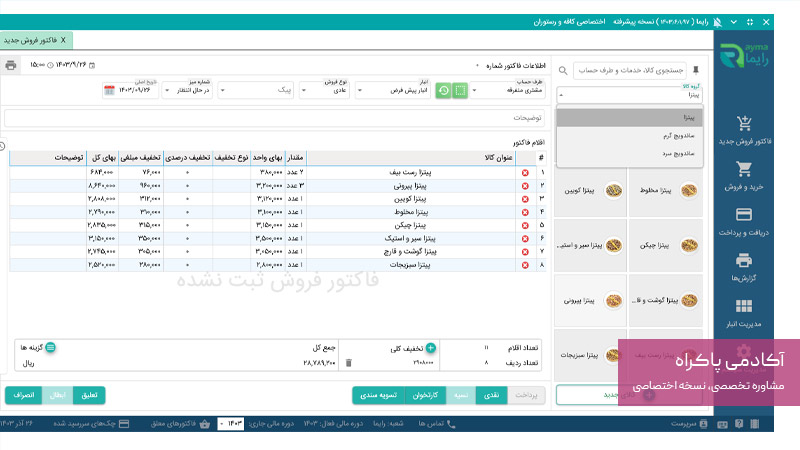Click the ابطال void button
The image size is (800, 450).
[x=58, y=395]
